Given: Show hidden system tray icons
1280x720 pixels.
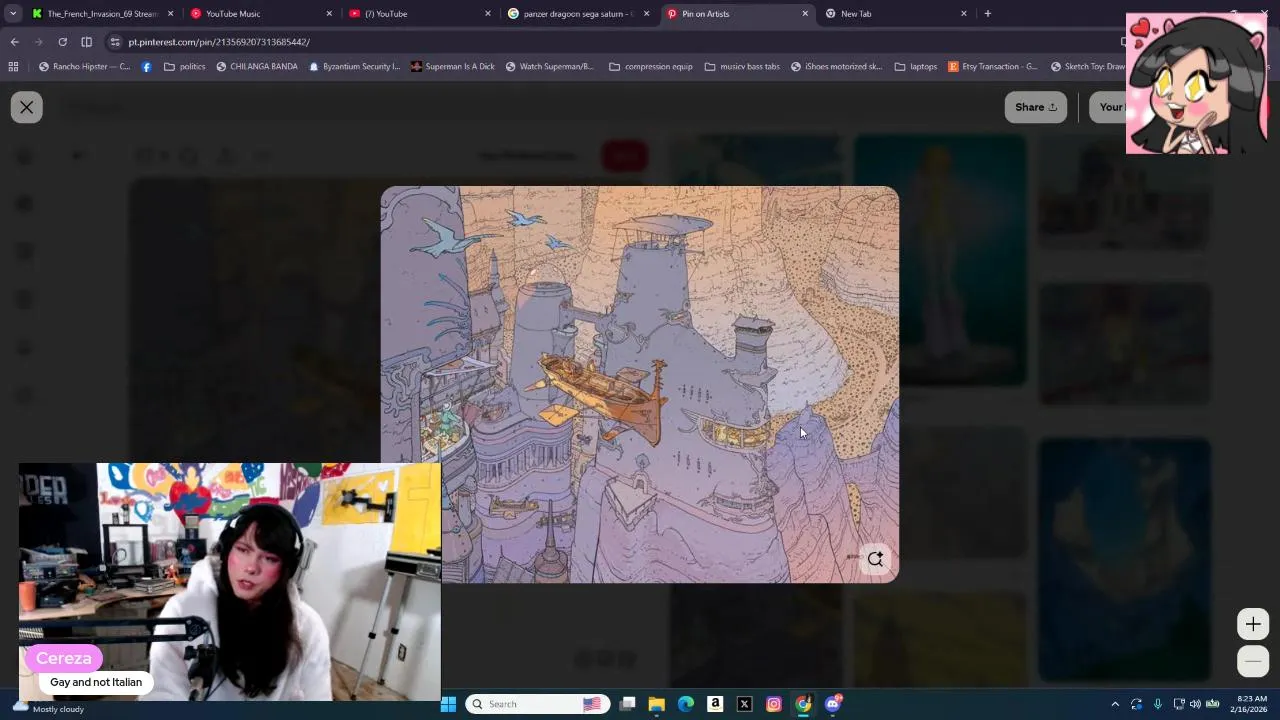Looking at the screenshot, I should coord(1115,704).
